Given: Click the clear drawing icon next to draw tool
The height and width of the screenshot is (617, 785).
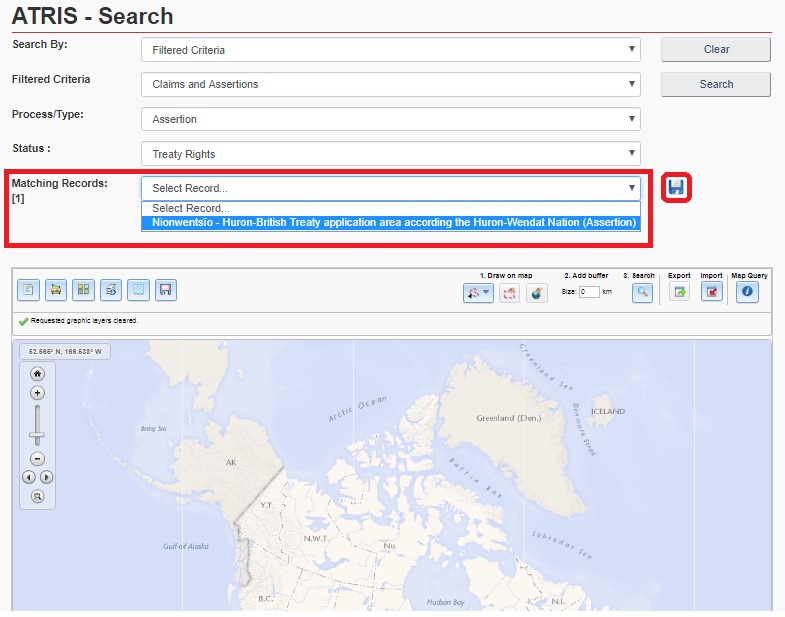Looking at the screenshot, I should tap(509, 293).
